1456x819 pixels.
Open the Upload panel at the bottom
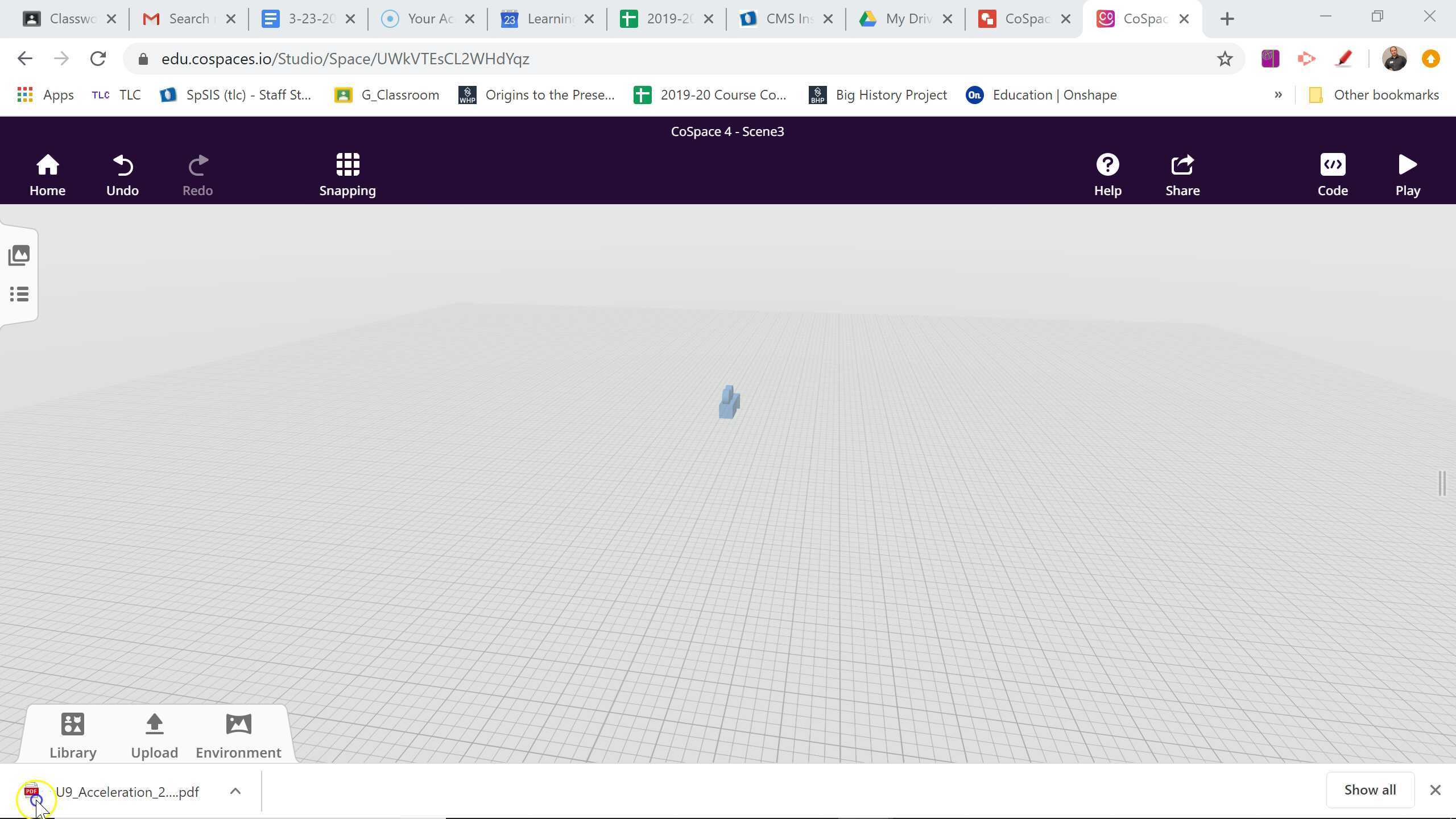pos(154,734)
